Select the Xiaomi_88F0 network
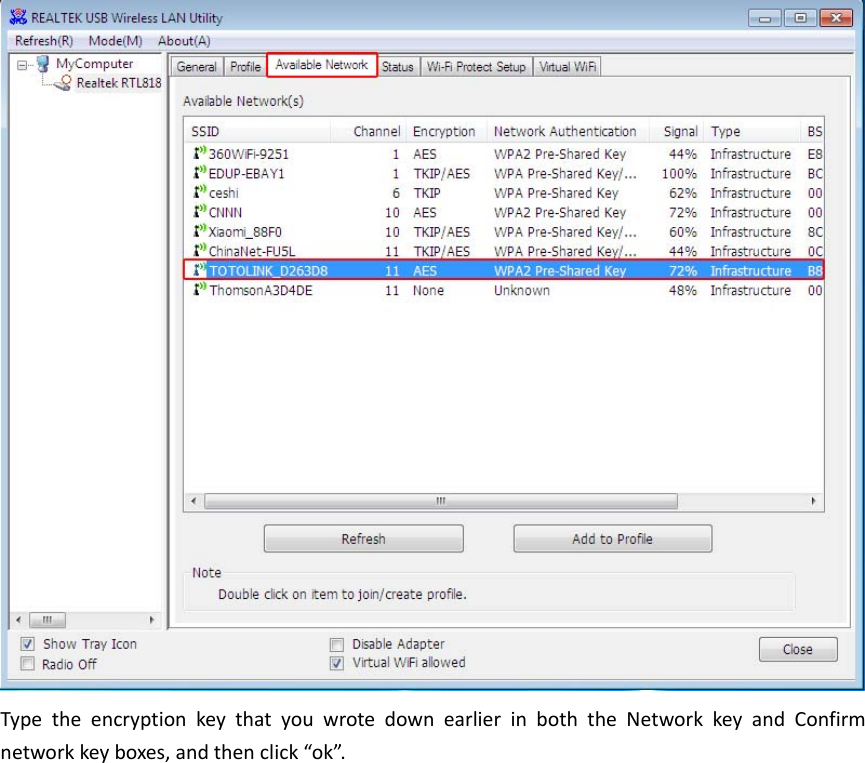The image size is (865, 763). click(x=504, y=231)
